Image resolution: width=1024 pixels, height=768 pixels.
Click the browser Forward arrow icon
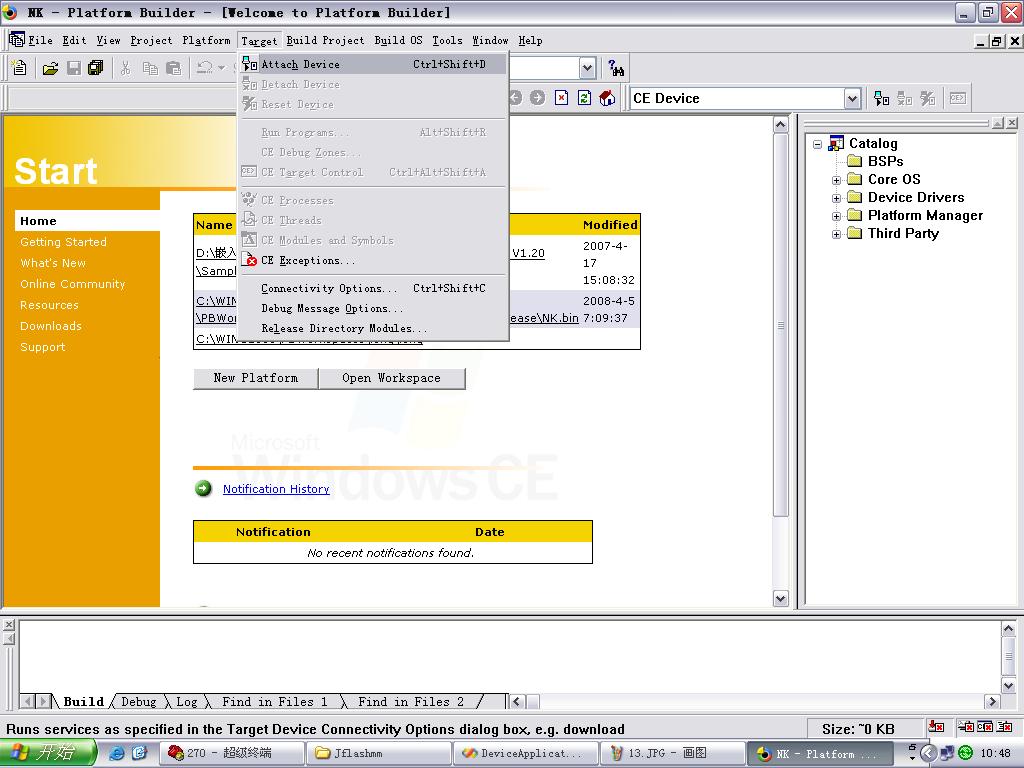pos(537,98)
